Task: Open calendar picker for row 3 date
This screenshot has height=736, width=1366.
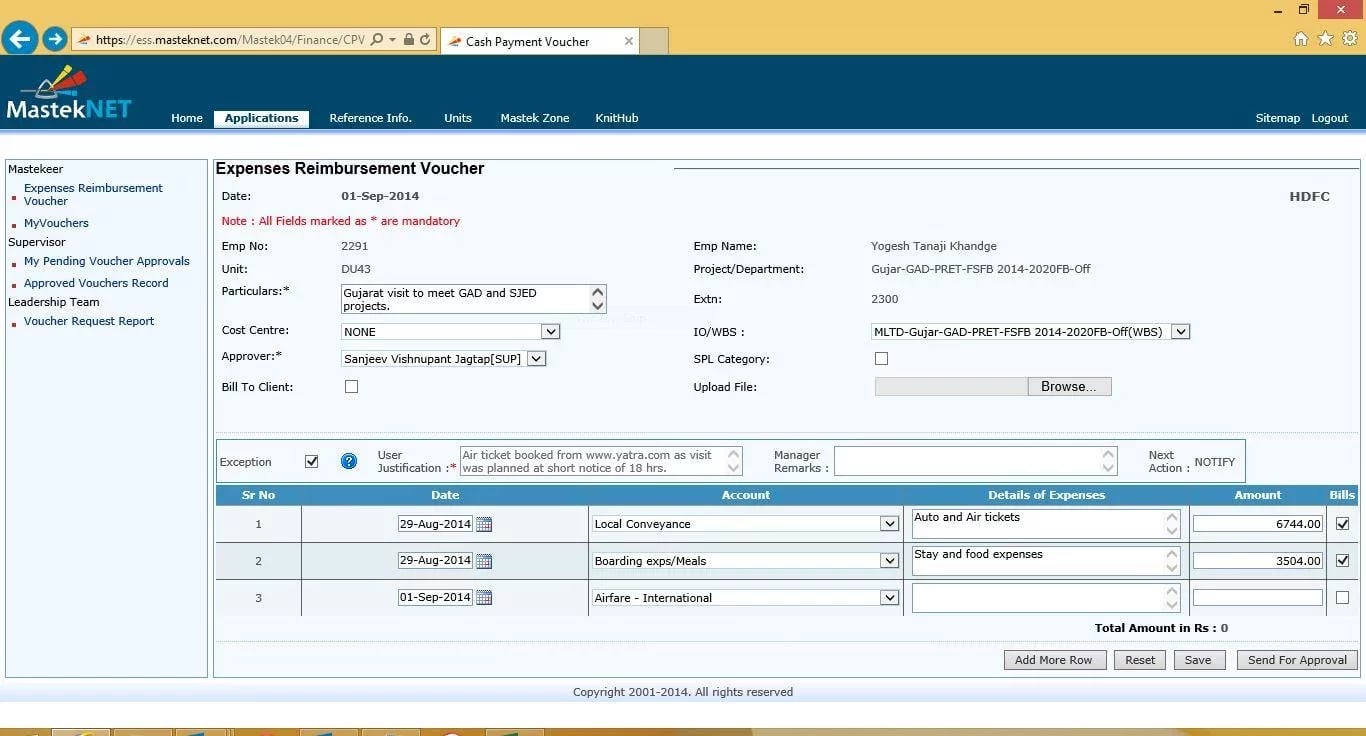Action: click(484, 598)
